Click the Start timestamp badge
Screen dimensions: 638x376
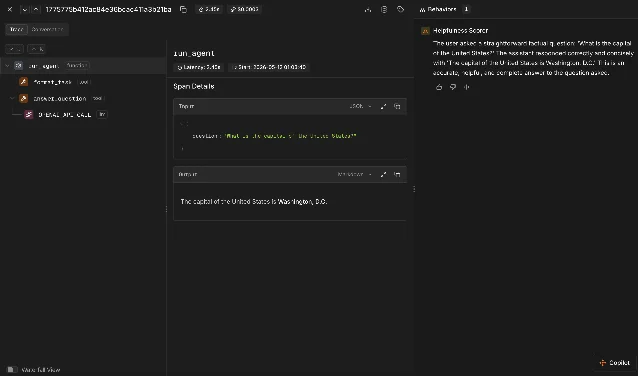pyautogui.click(x=269, y=67)
